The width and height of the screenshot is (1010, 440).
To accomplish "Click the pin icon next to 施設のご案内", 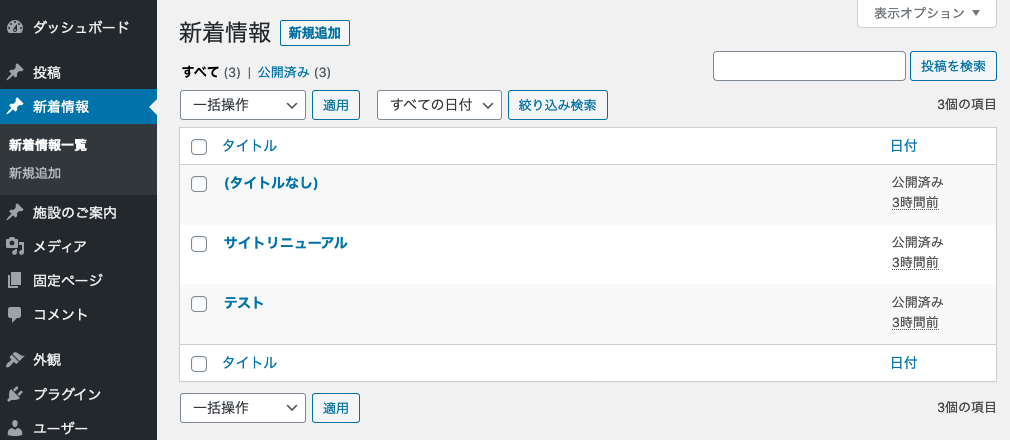I will 15,212.
